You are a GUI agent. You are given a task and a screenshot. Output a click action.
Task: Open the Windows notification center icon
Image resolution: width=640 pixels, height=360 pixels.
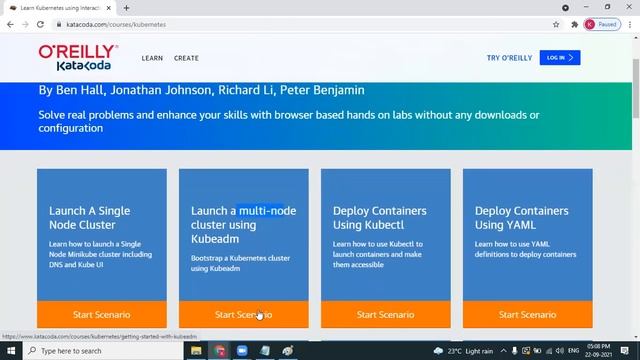(624, 351)
